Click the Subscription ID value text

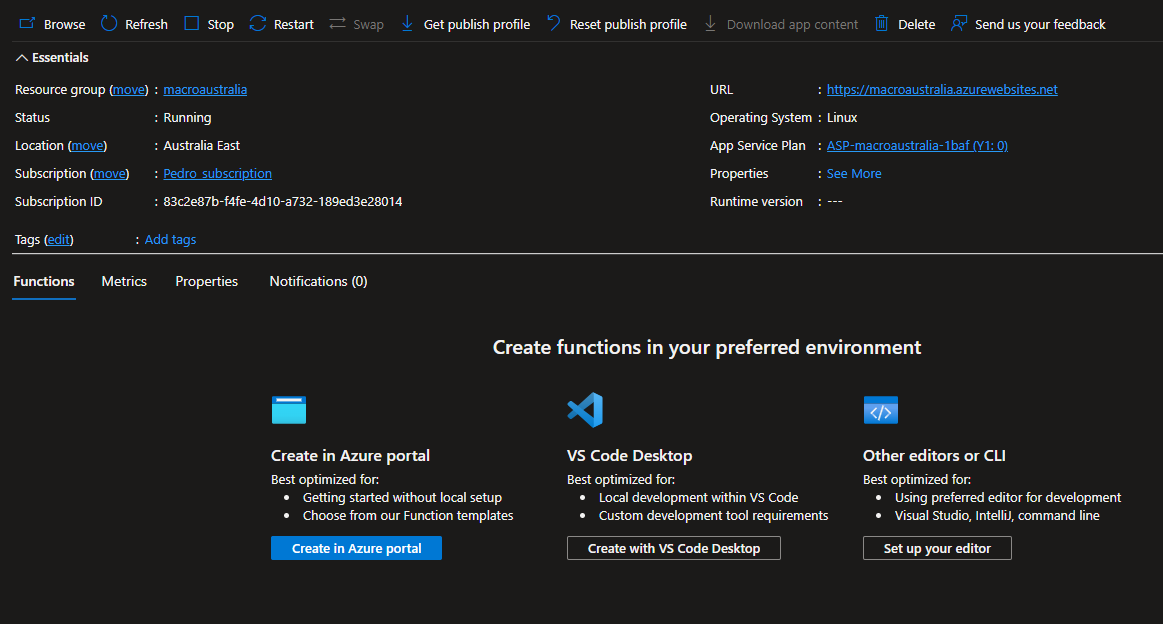[283, 202]
